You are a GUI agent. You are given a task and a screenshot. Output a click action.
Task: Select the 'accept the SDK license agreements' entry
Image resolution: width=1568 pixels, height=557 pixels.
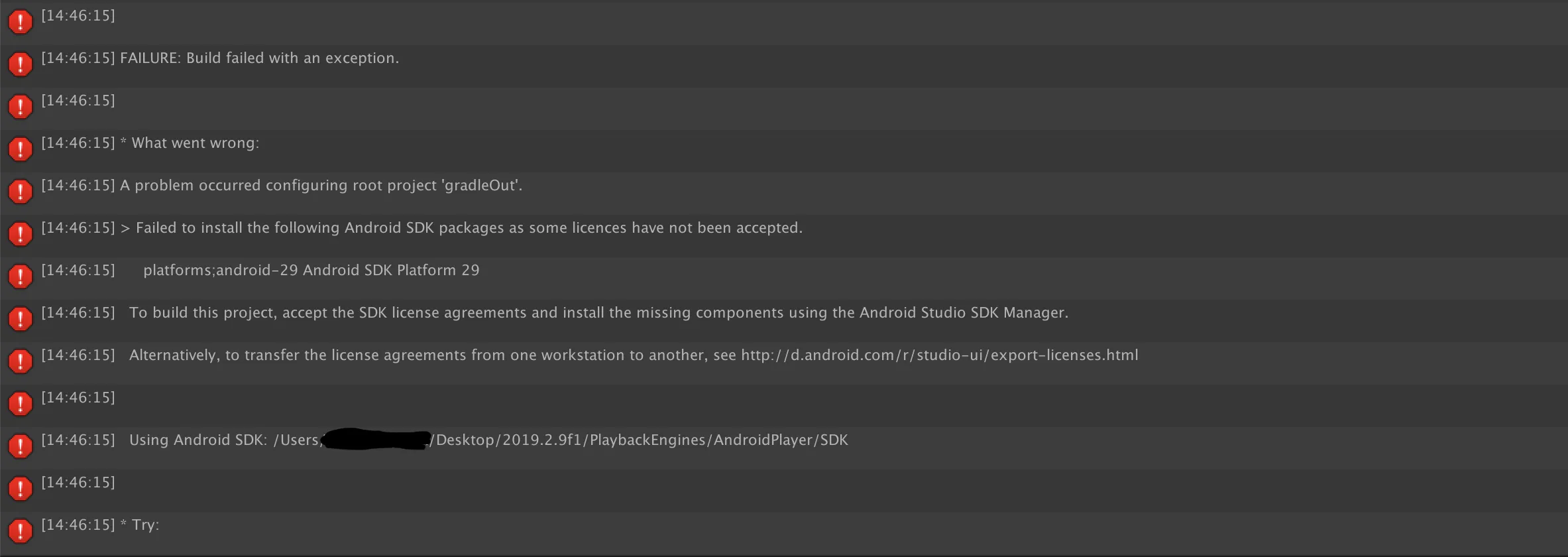598,313
